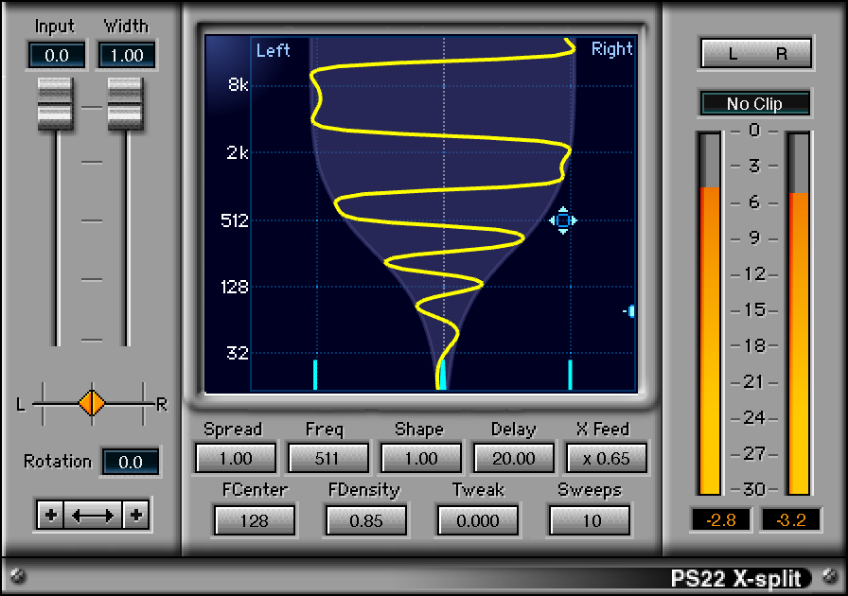Click the Input fader handle

tap(56, 103)
